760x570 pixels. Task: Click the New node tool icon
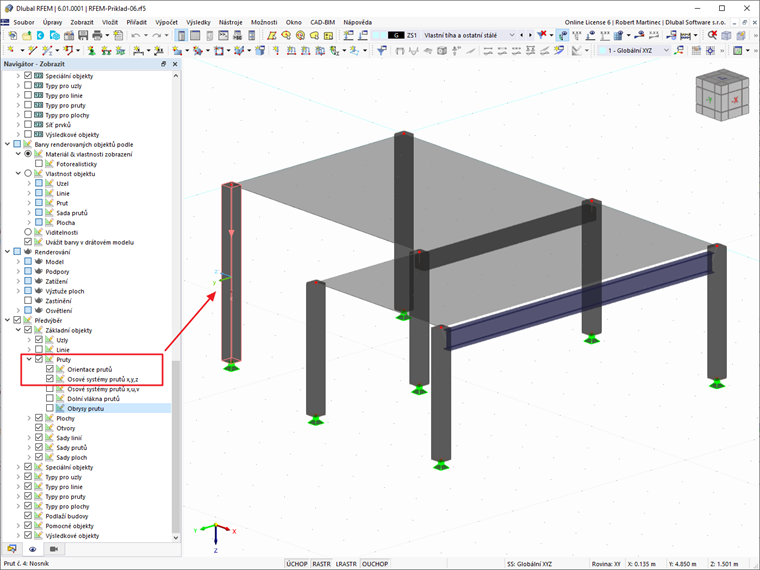tap(11, 50)
